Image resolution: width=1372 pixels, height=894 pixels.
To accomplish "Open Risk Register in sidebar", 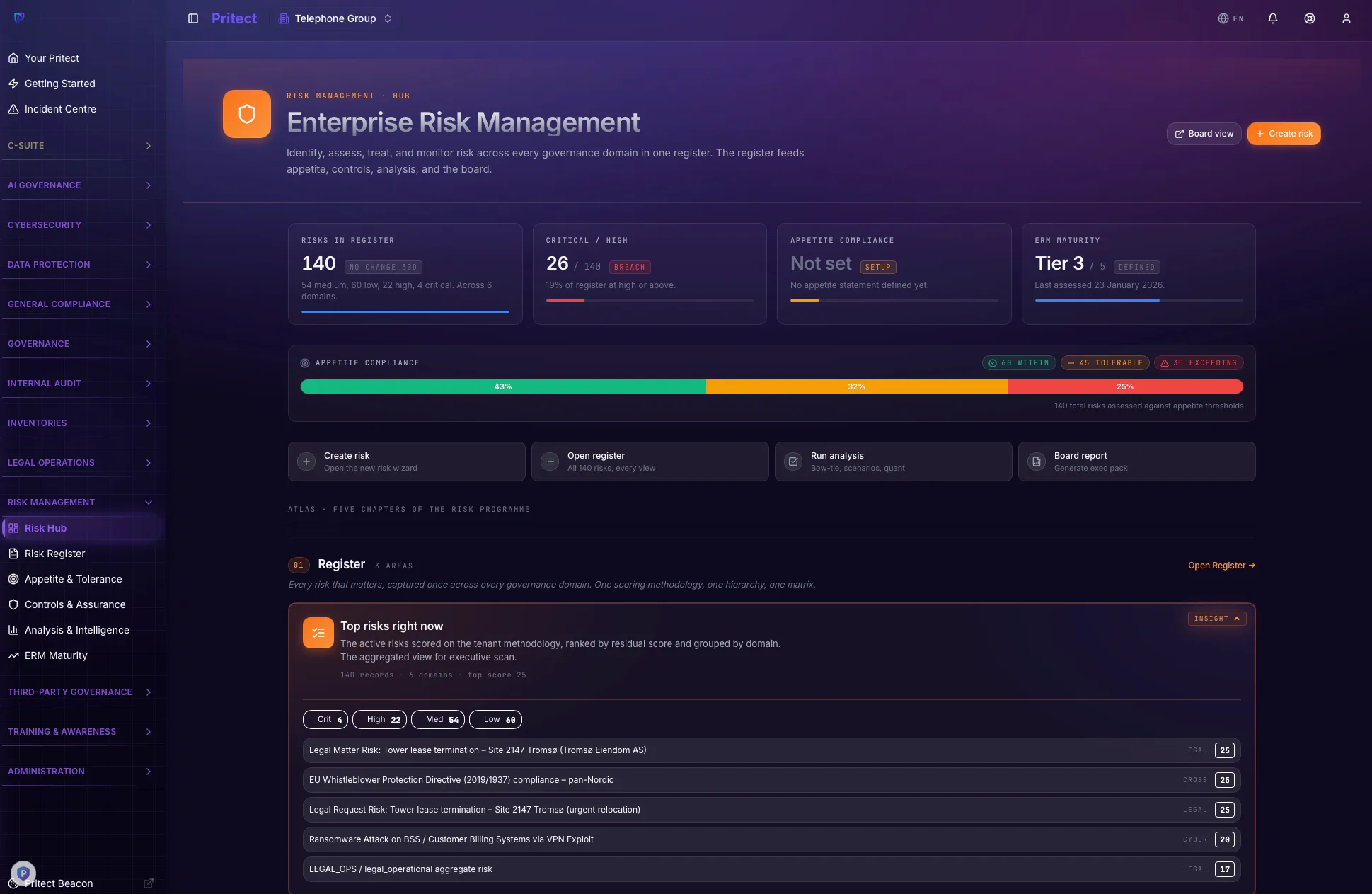I will click(81, 554).
